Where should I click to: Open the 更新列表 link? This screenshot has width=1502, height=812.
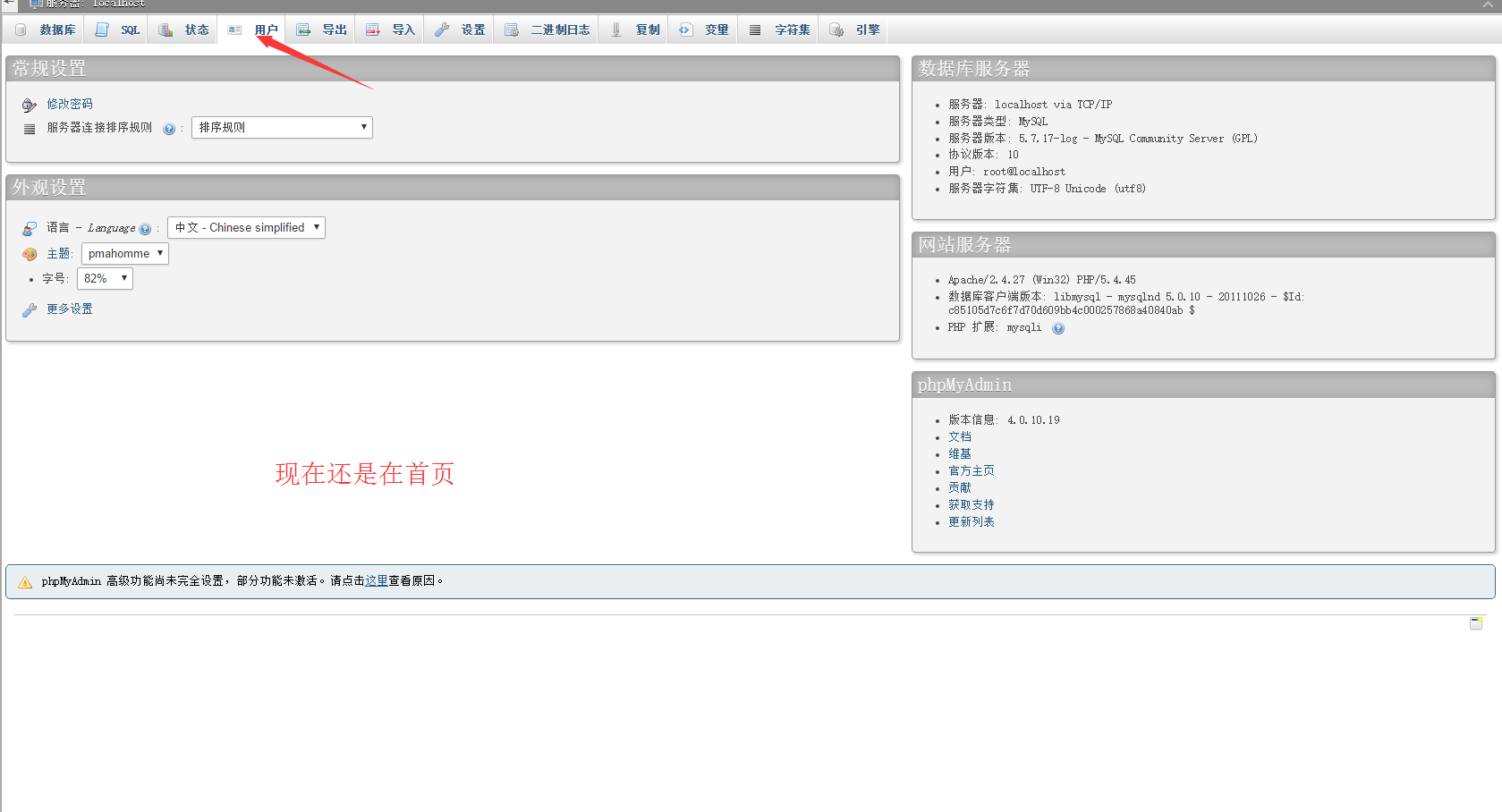tap(972, 522)
